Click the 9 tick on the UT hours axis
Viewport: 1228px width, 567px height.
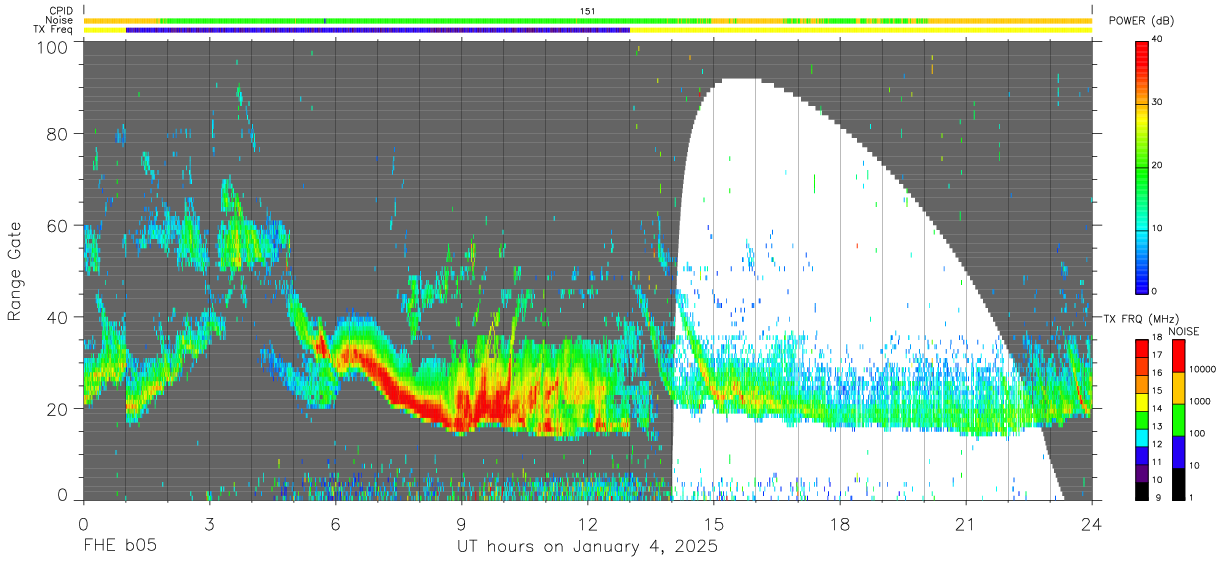[x=461, y=524]
